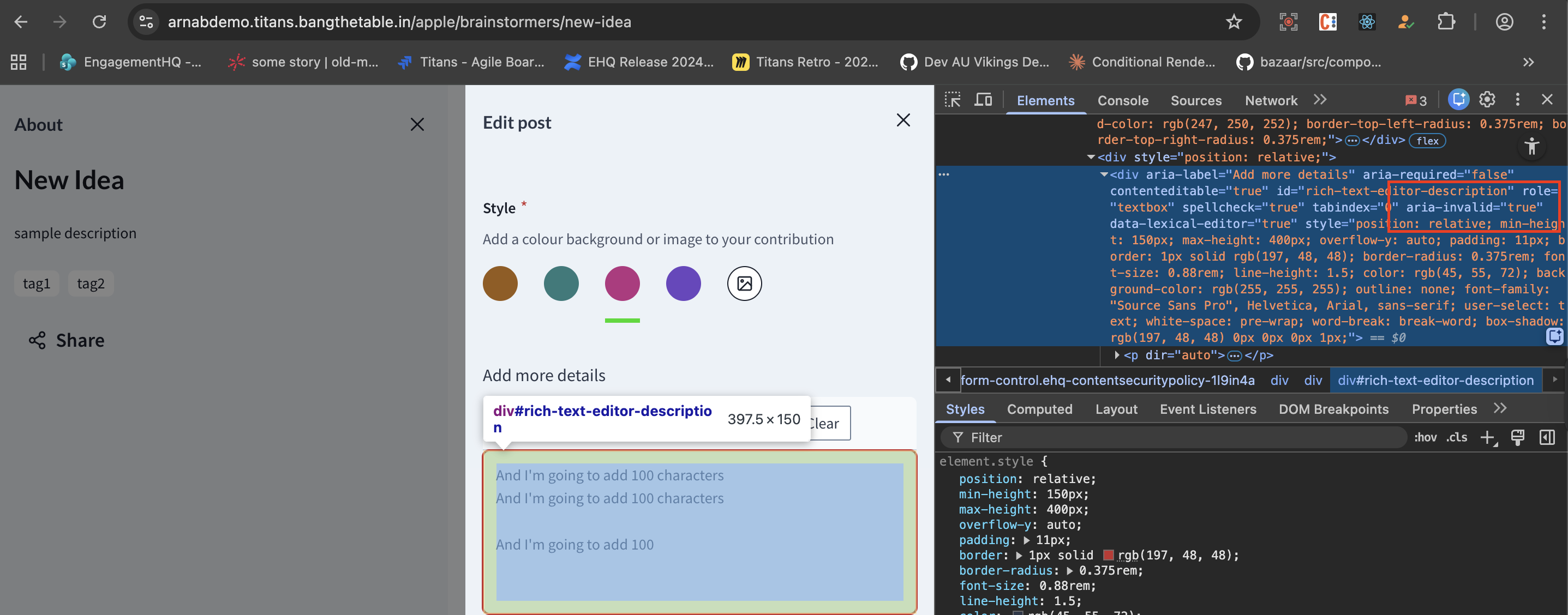Click the Share icon in About panel
Screen dimensions: 1568x615
(37, 340)
